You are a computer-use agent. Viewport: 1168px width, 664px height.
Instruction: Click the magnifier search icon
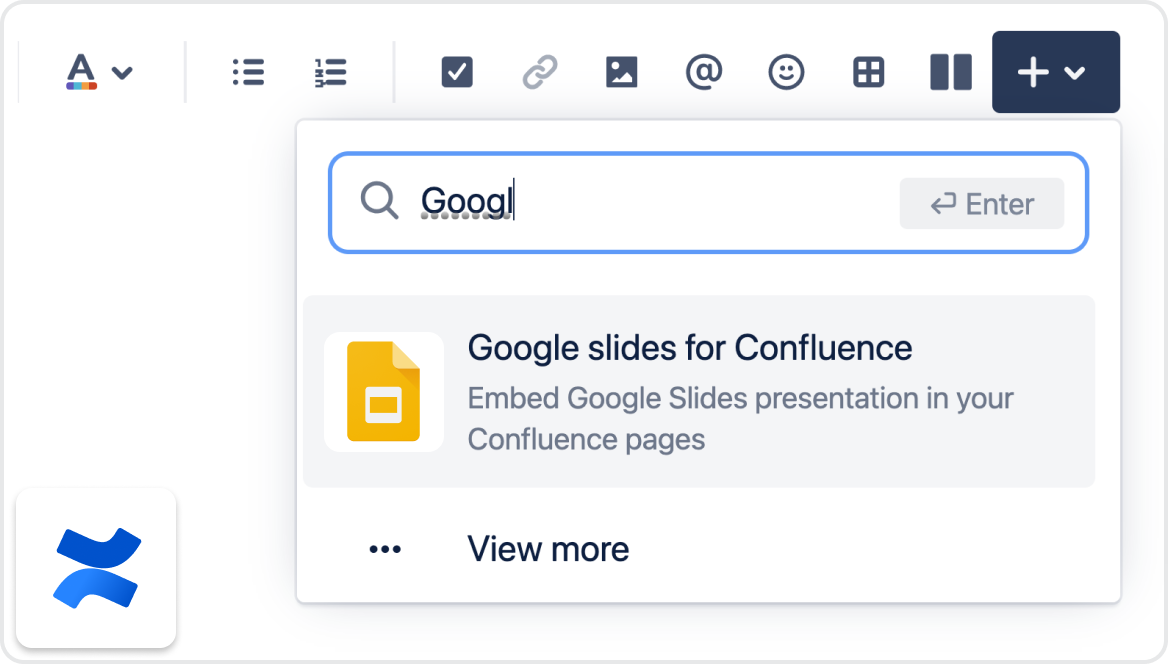pos(379,201)
